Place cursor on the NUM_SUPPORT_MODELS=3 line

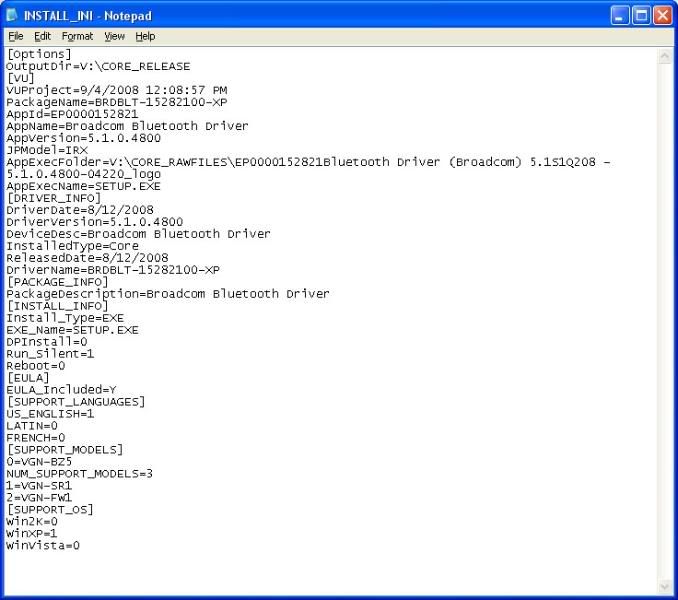pyautogui.click(x=79, y=474)
